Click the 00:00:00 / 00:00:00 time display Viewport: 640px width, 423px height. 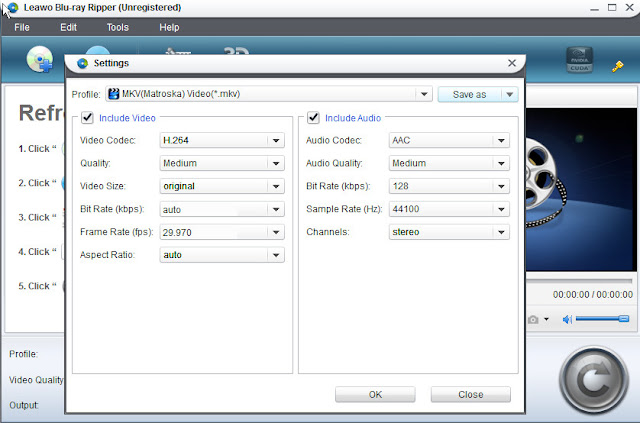click(593, 294)
